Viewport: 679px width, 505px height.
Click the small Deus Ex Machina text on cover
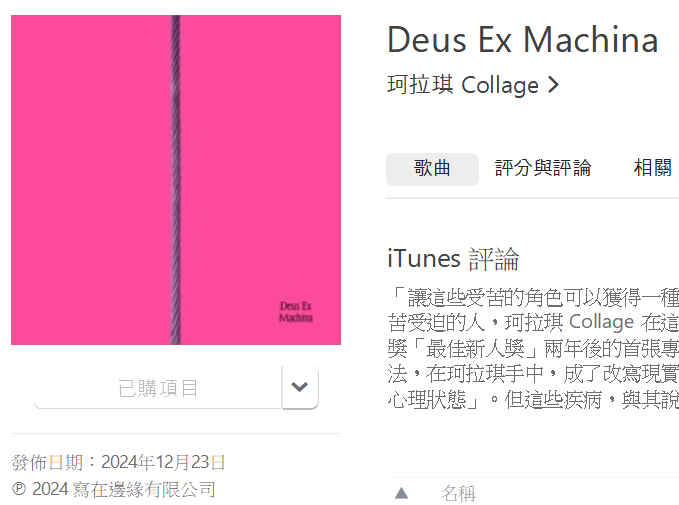coord(296,312)
